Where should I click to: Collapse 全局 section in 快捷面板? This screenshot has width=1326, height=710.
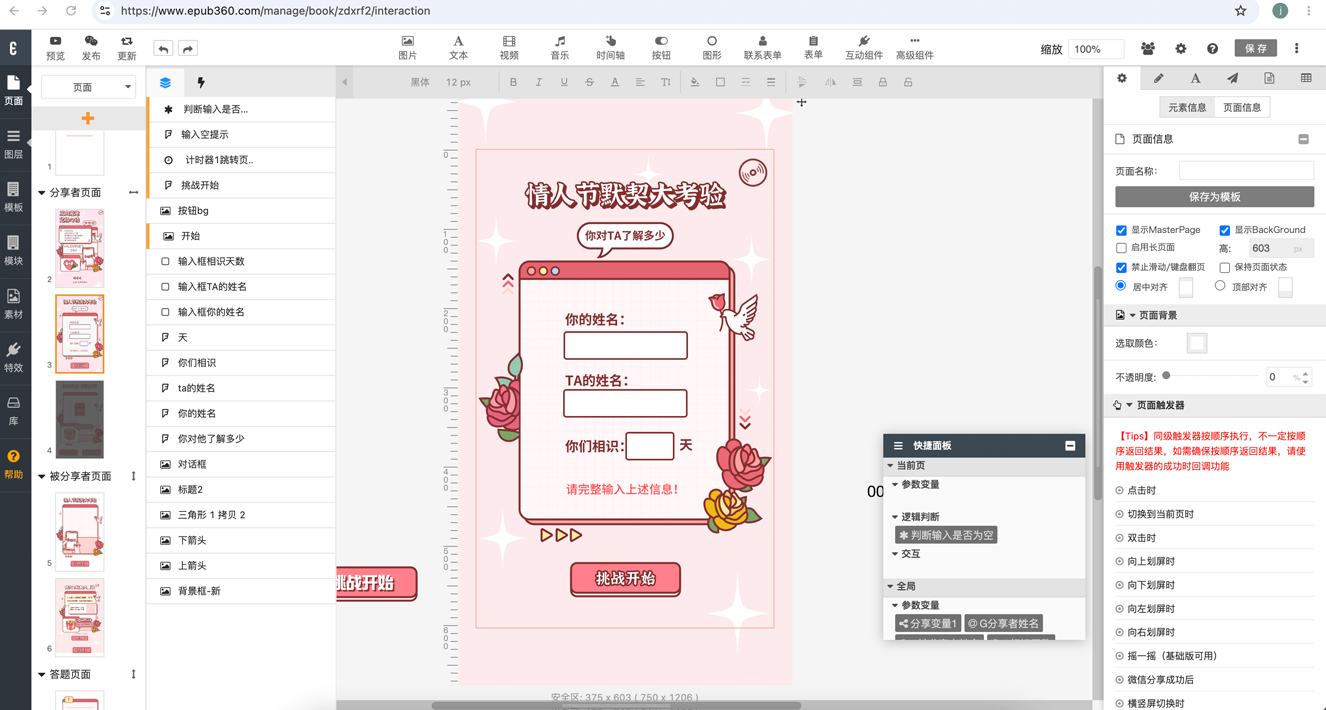[x=890, y=587]
